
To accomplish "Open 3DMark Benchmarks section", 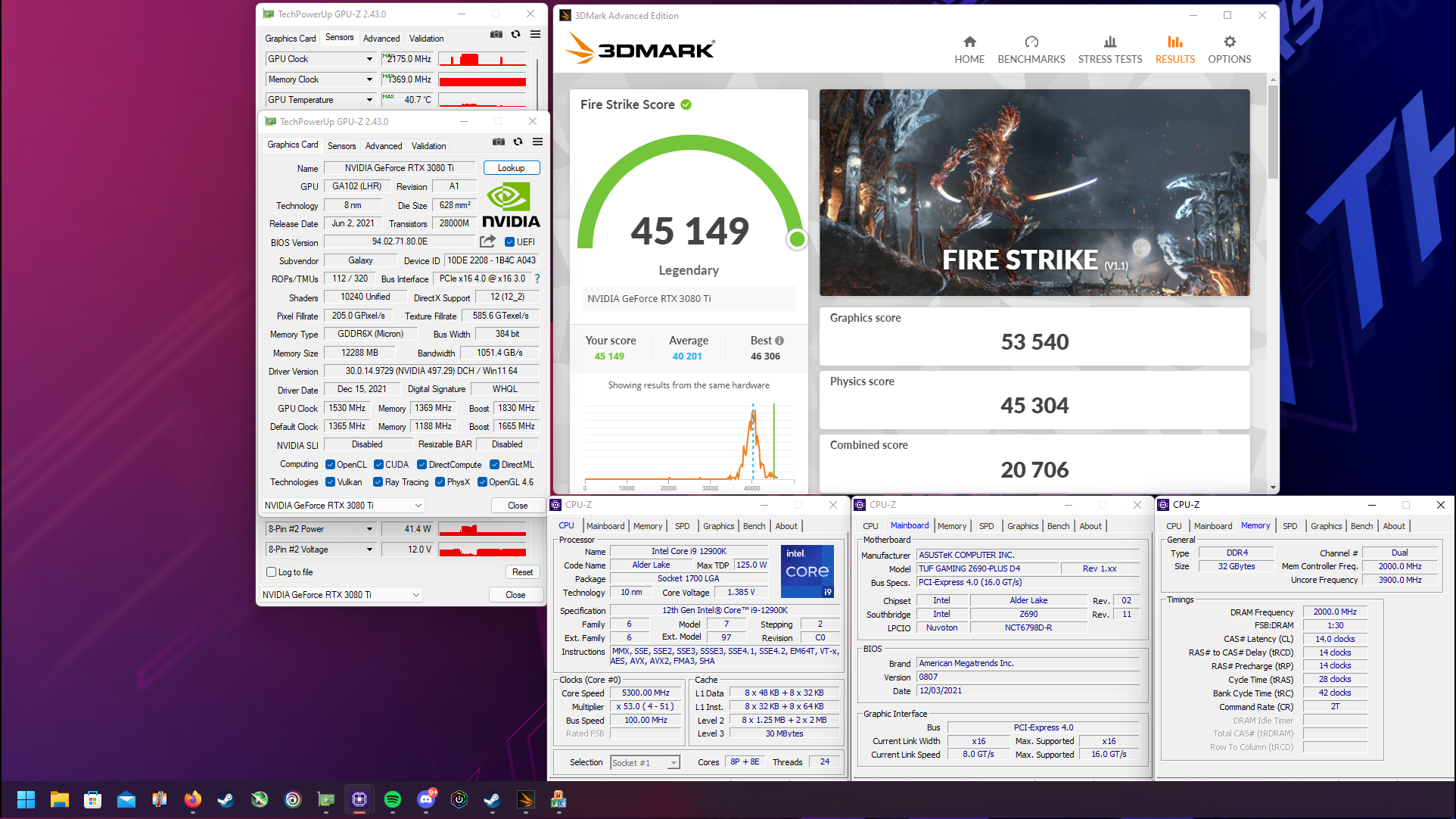I will (x=1031, y=50).
